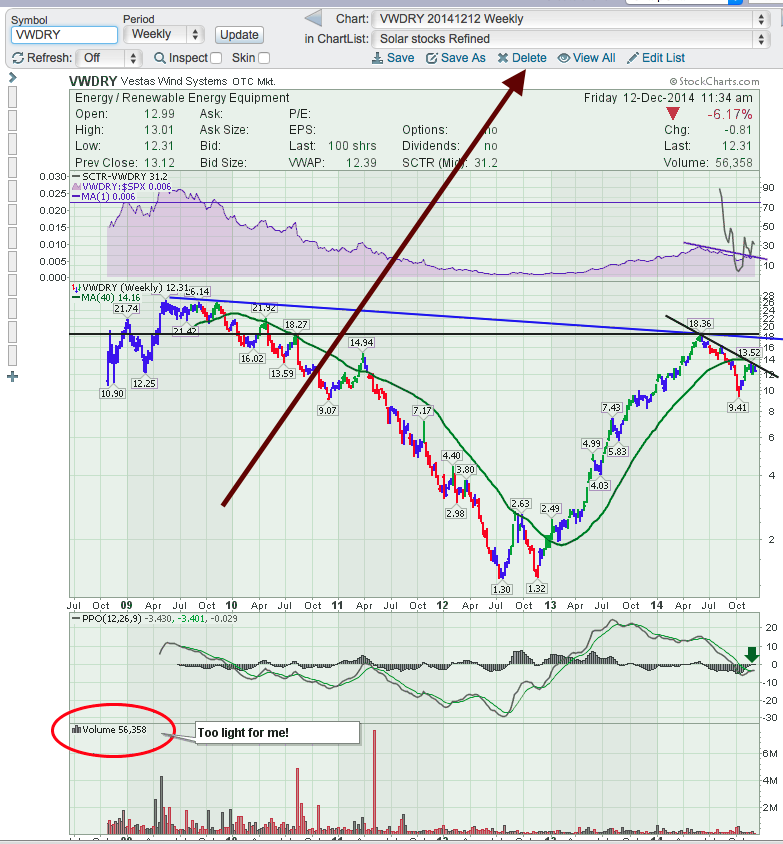Click the VWDRY:$SPX 0.006 legend entry
This screenshot has width=783, height=844.
click(122, 187)
